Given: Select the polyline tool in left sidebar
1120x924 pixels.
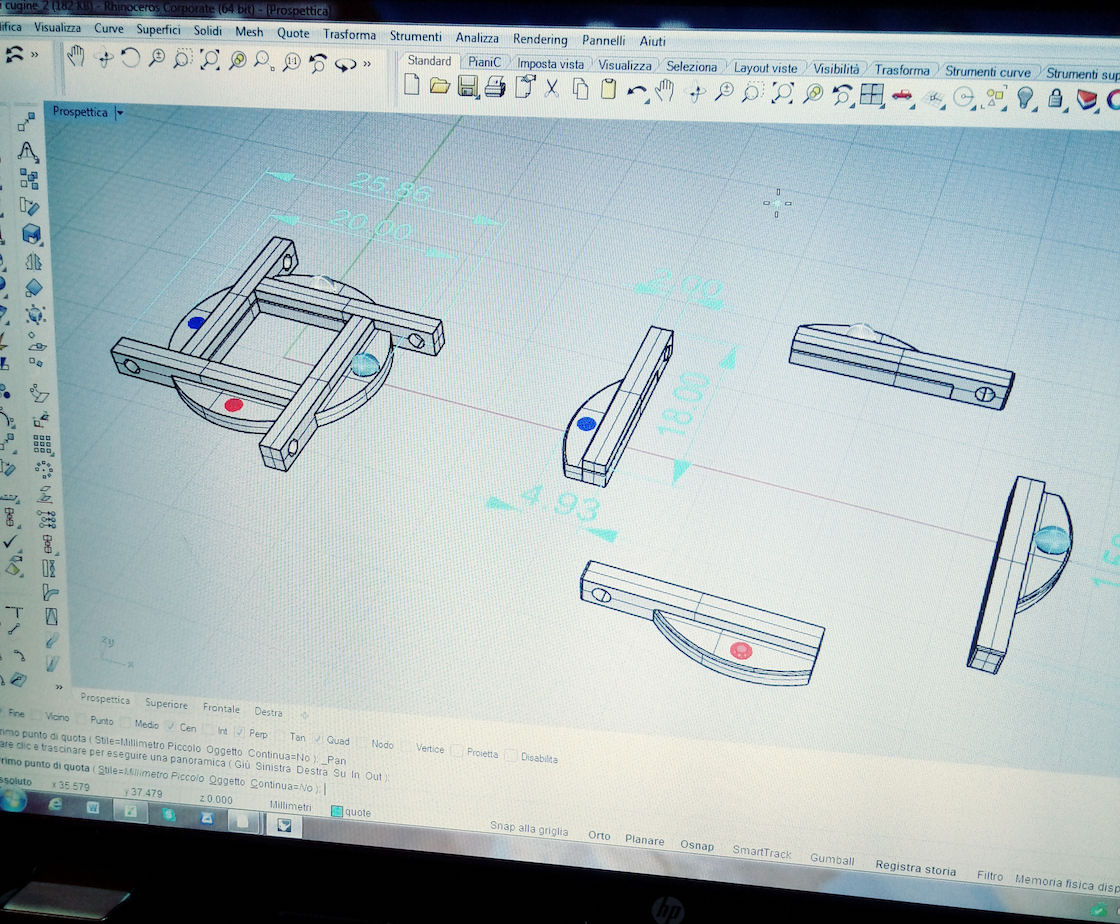Looking at the screenshot, I should tap(28, 151).
